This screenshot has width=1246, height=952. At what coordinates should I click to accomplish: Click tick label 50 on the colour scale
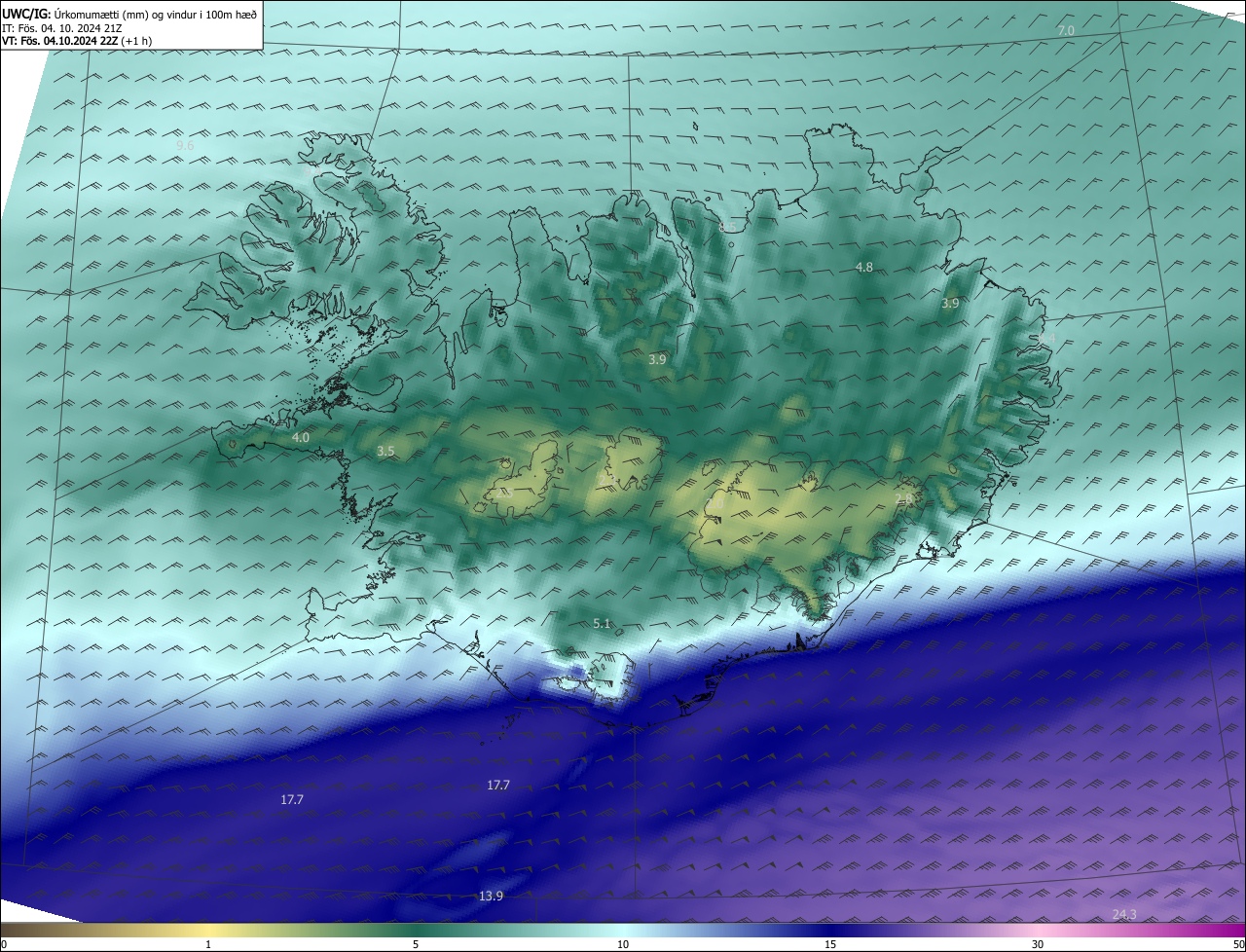(1238, 945)
